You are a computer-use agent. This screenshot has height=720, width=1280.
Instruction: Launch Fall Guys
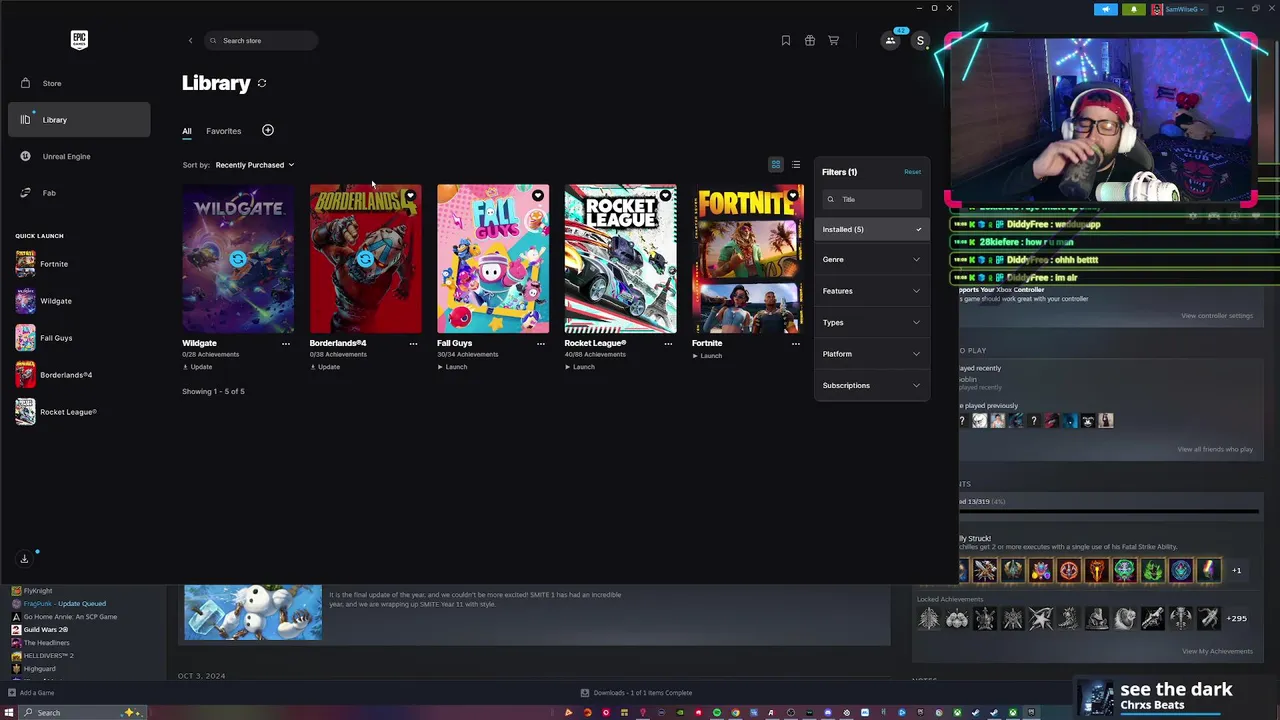[452, 367]
